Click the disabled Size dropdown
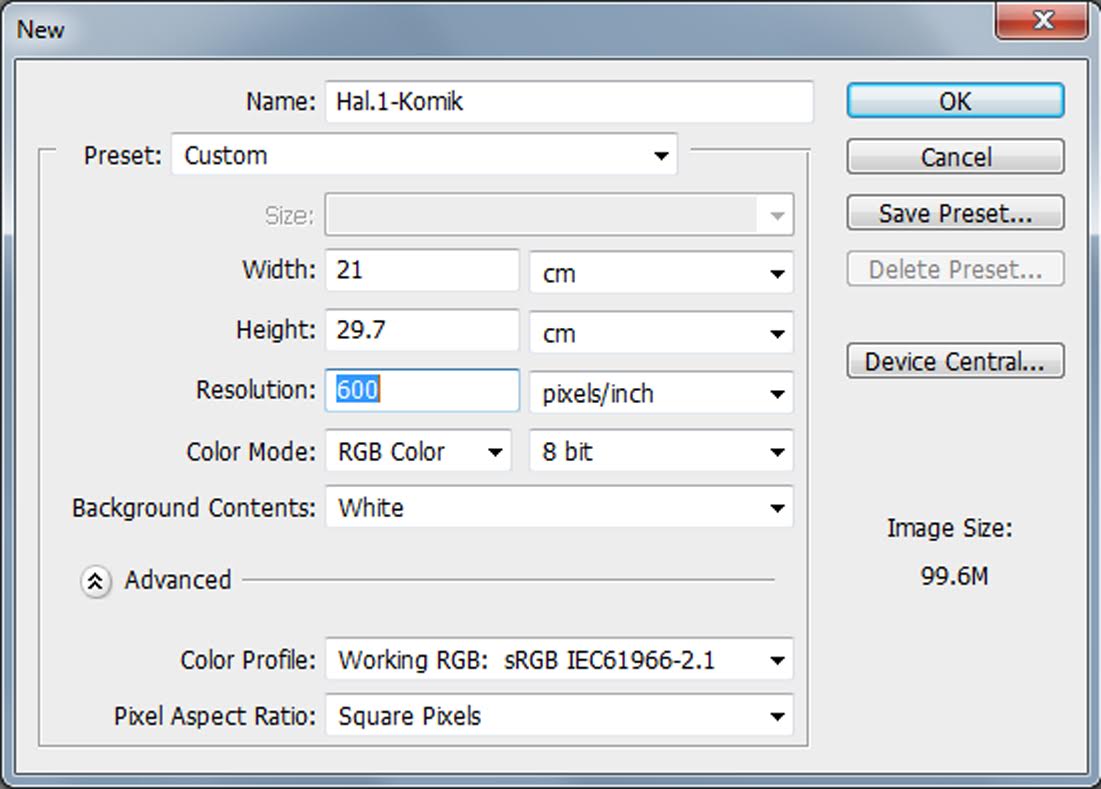 558,215
